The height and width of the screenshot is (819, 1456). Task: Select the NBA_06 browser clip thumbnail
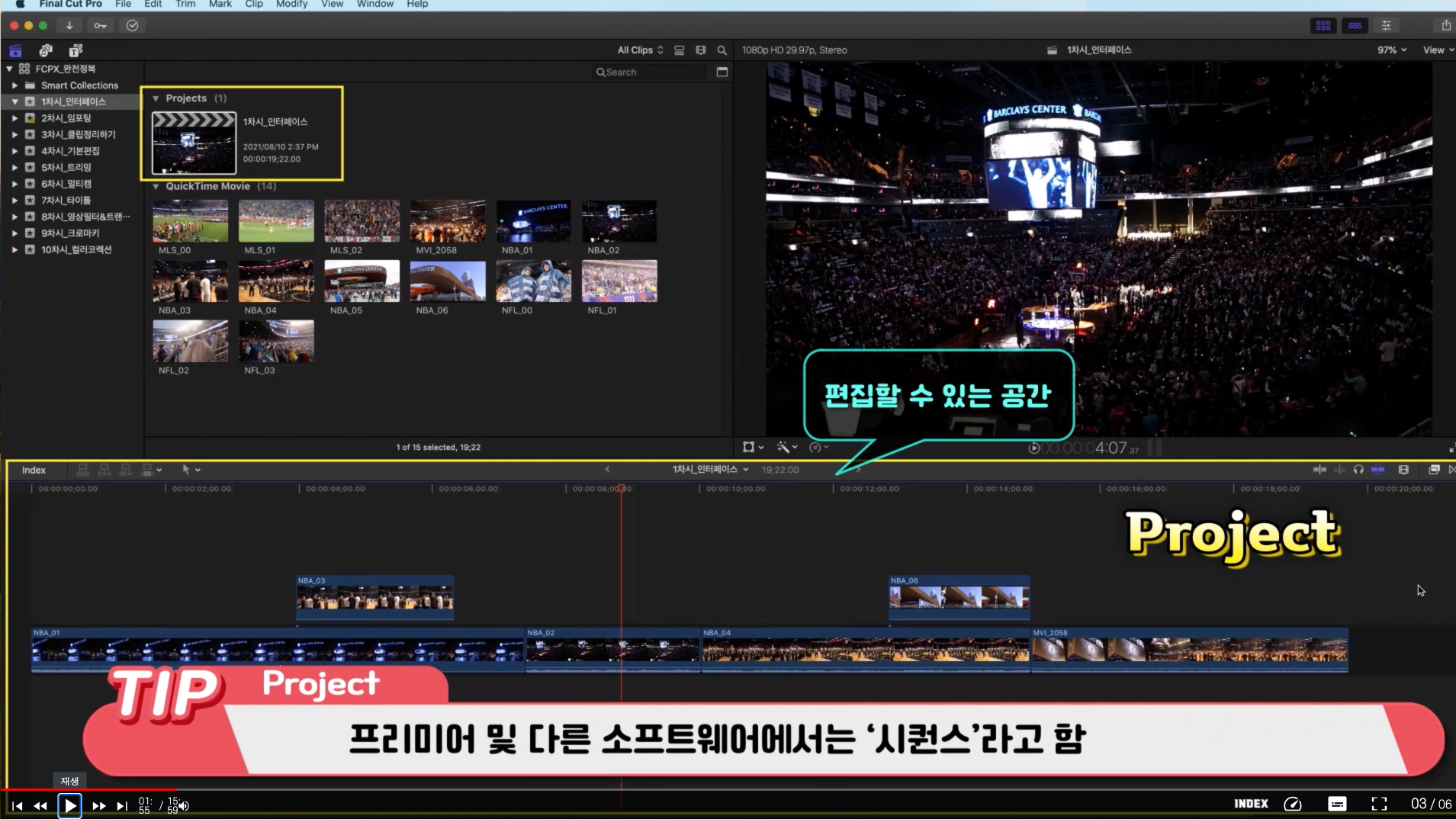(x=448, y=281)
